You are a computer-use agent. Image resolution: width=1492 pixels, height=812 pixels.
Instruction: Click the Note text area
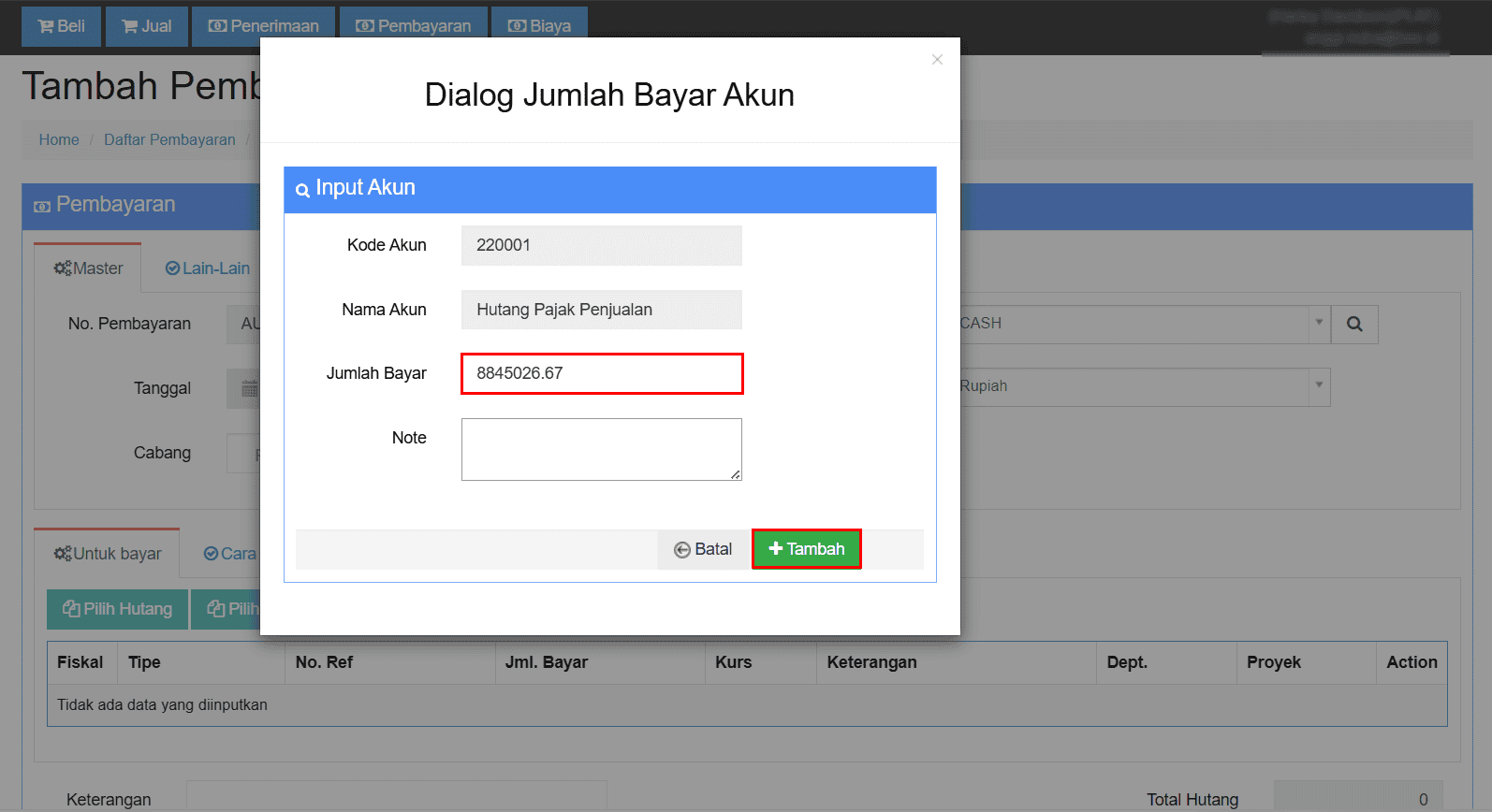point(601,449)
